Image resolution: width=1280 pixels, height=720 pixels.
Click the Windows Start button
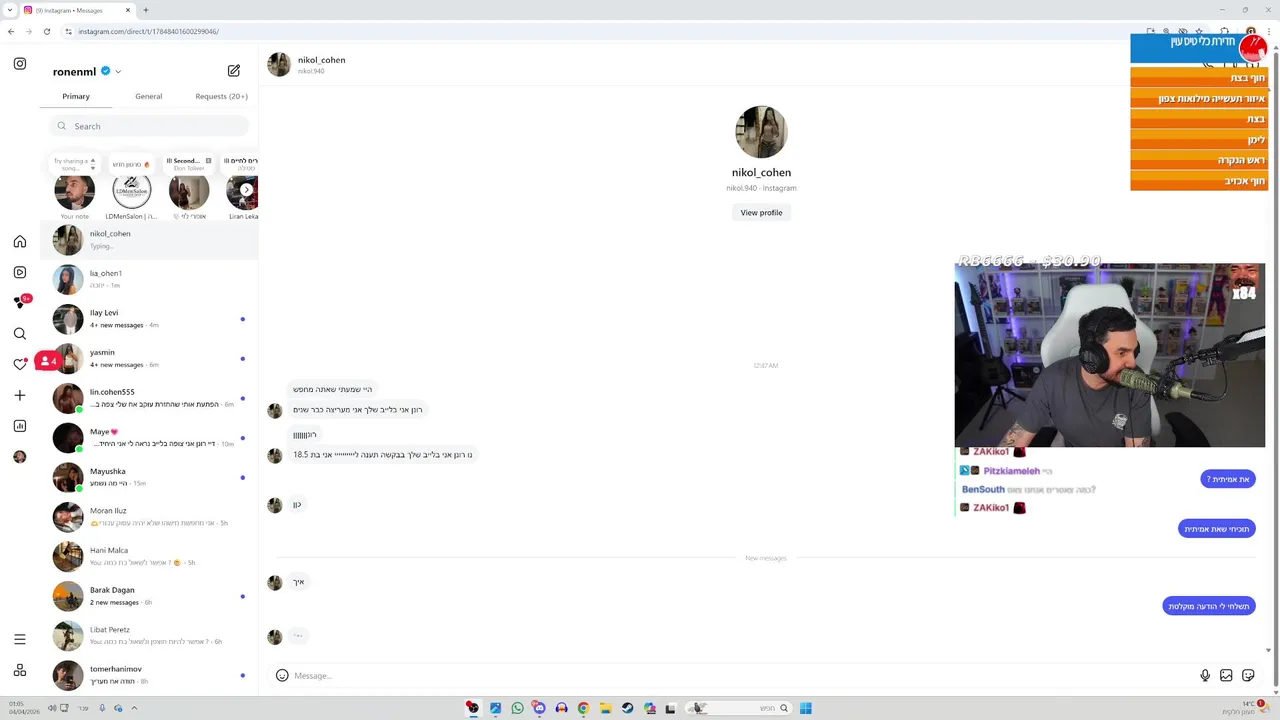tap(805, 708)
